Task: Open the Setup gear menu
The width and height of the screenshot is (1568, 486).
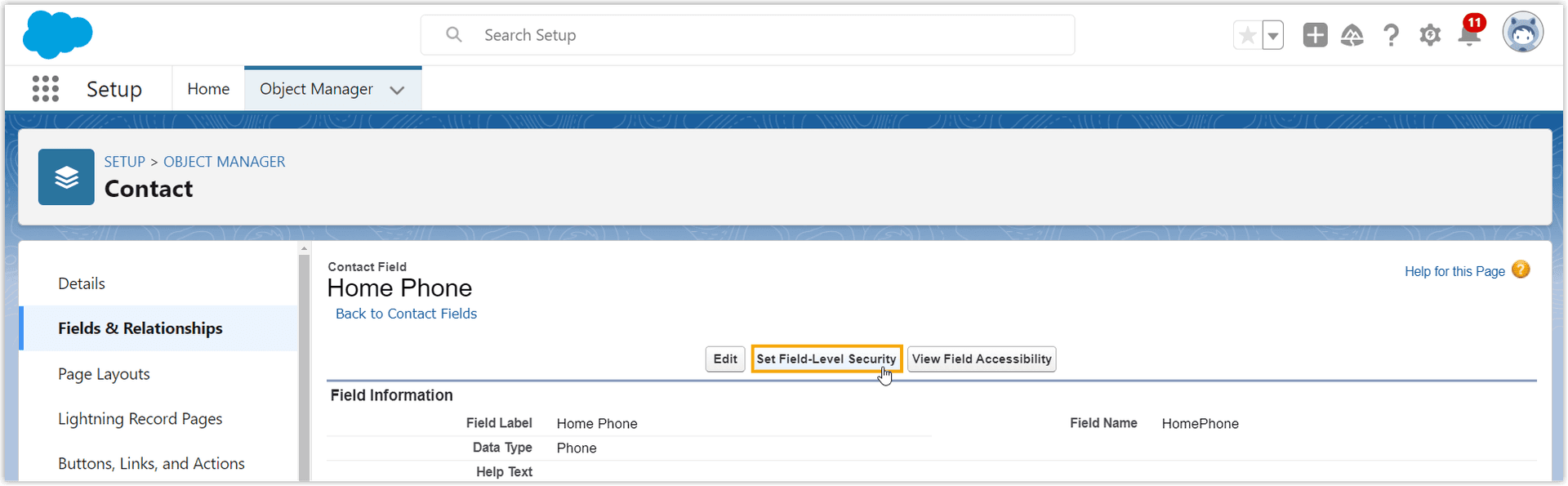Action: [1430, 35]
